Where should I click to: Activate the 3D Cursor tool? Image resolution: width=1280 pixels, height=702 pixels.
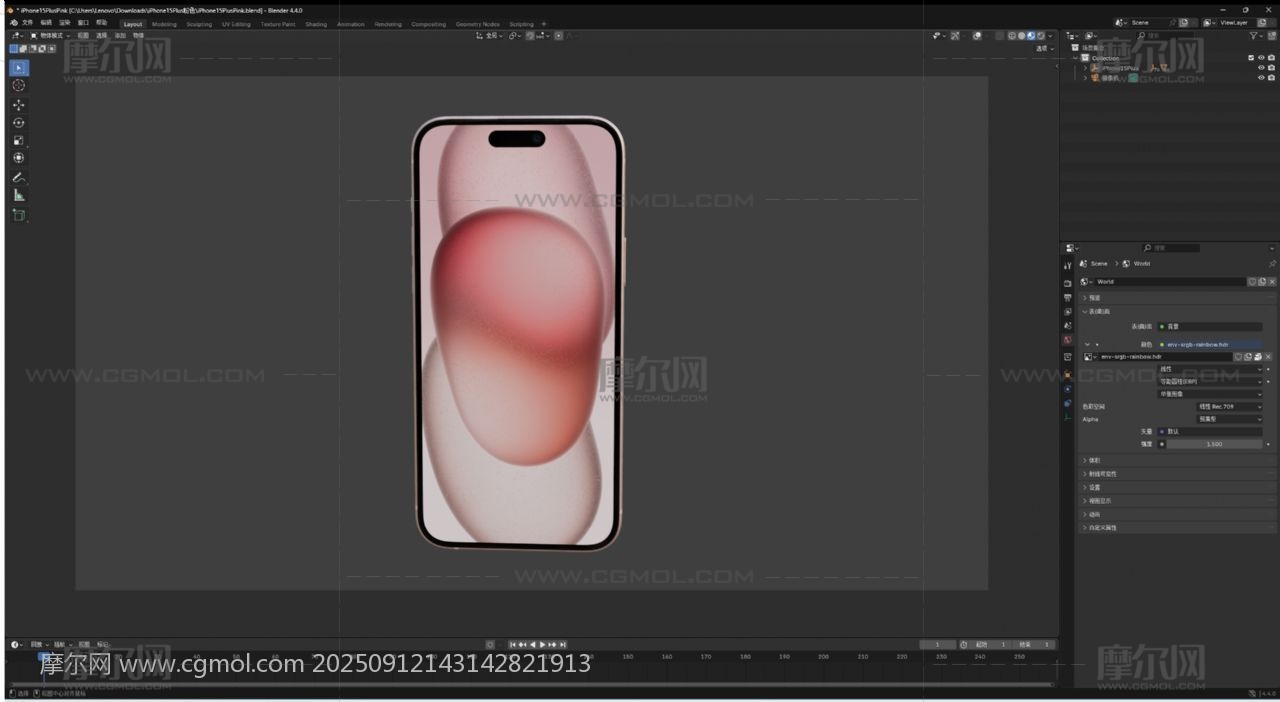(x=19, y=86)
